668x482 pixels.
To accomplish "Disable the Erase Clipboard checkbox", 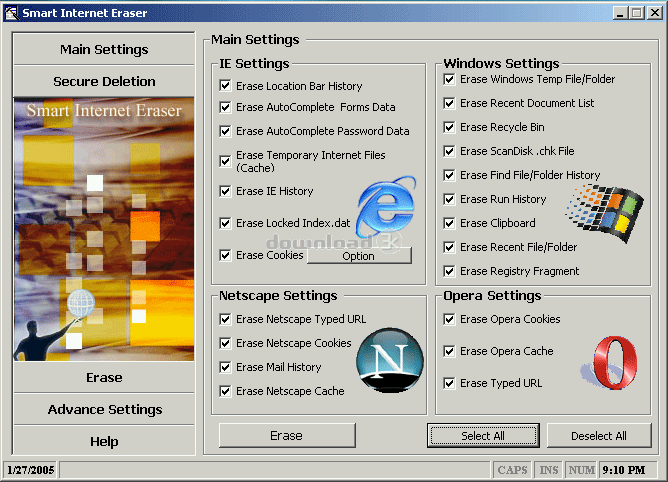I will point(449,223).
